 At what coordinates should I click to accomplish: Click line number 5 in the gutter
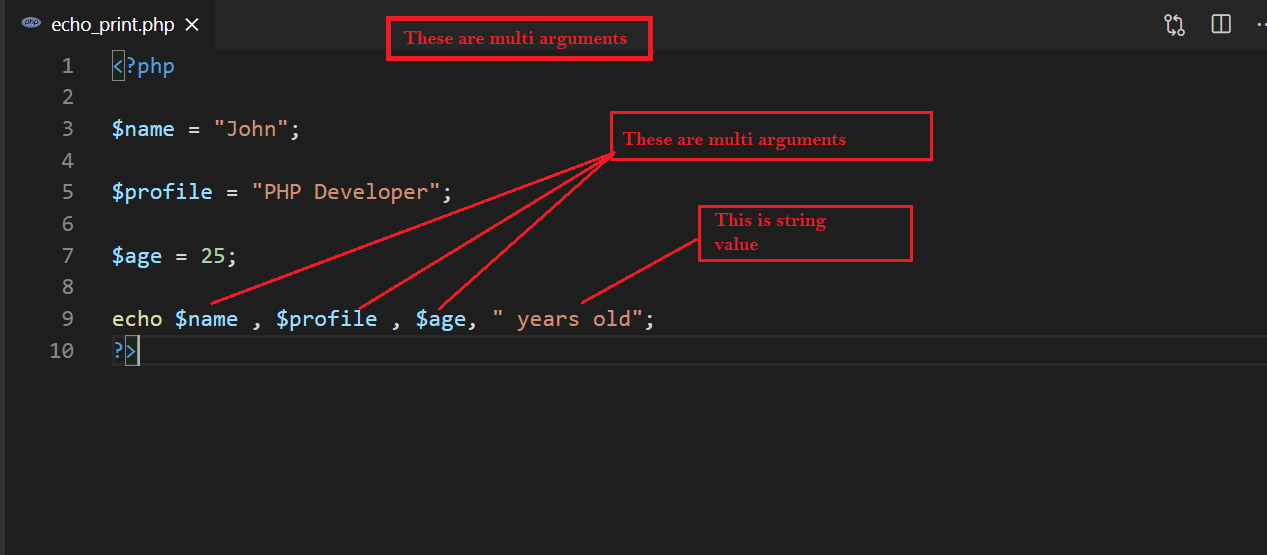(67, 192)
